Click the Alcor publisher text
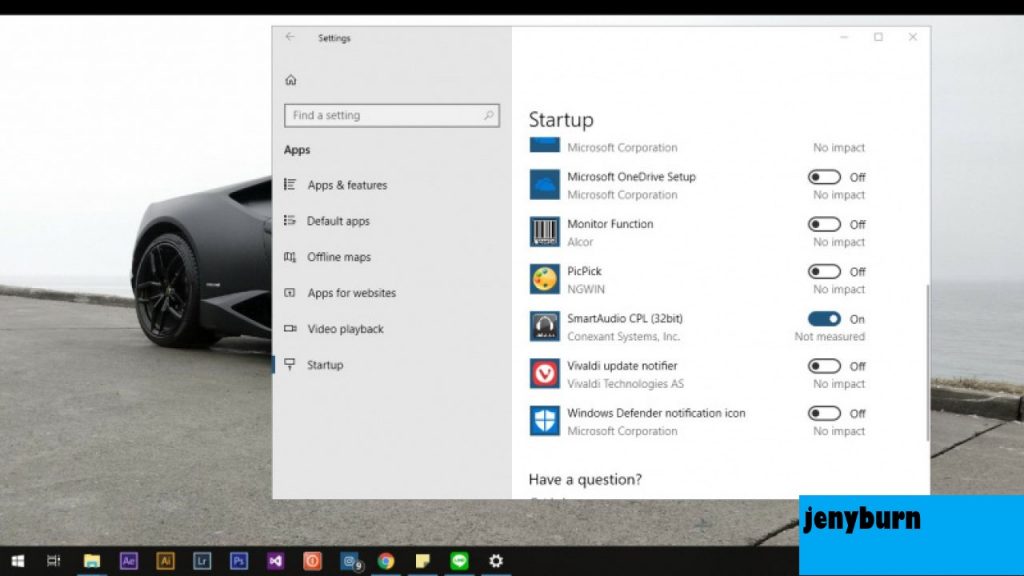This screenshot has height=576, width=1024. pos(580,242)
